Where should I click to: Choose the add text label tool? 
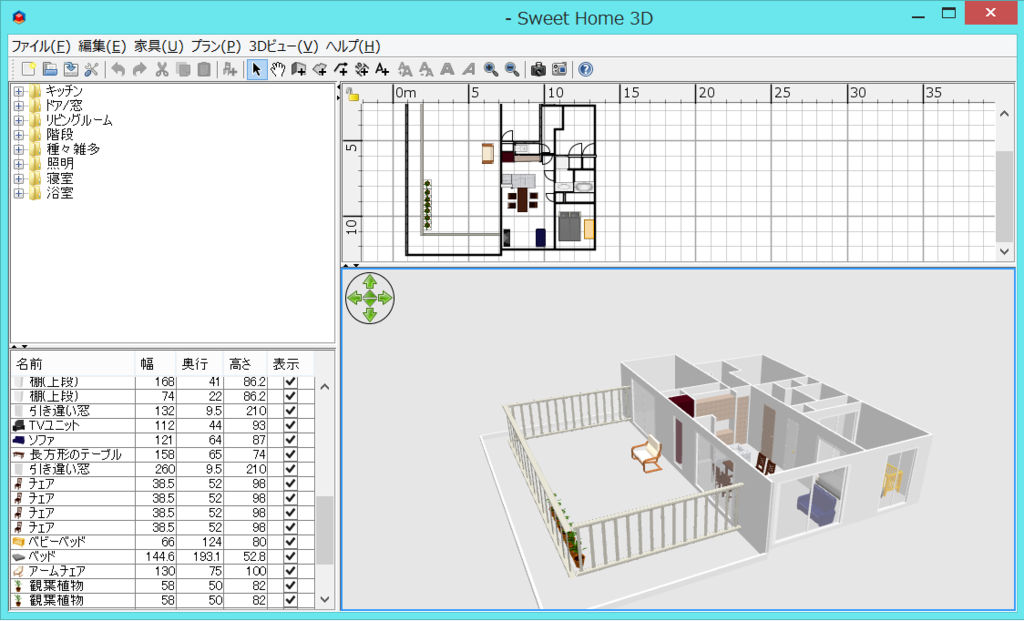383,69
